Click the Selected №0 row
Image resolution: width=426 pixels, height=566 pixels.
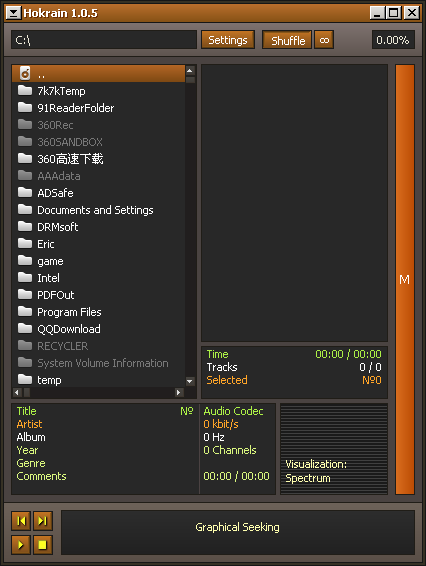click(x=294, y=380)
